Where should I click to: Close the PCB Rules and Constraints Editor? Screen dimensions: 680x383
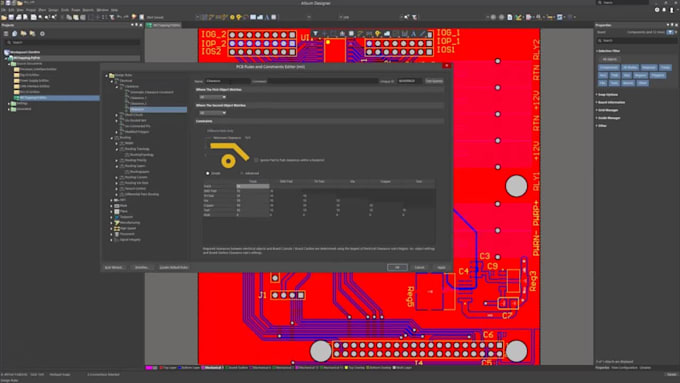tap(447, 66)
